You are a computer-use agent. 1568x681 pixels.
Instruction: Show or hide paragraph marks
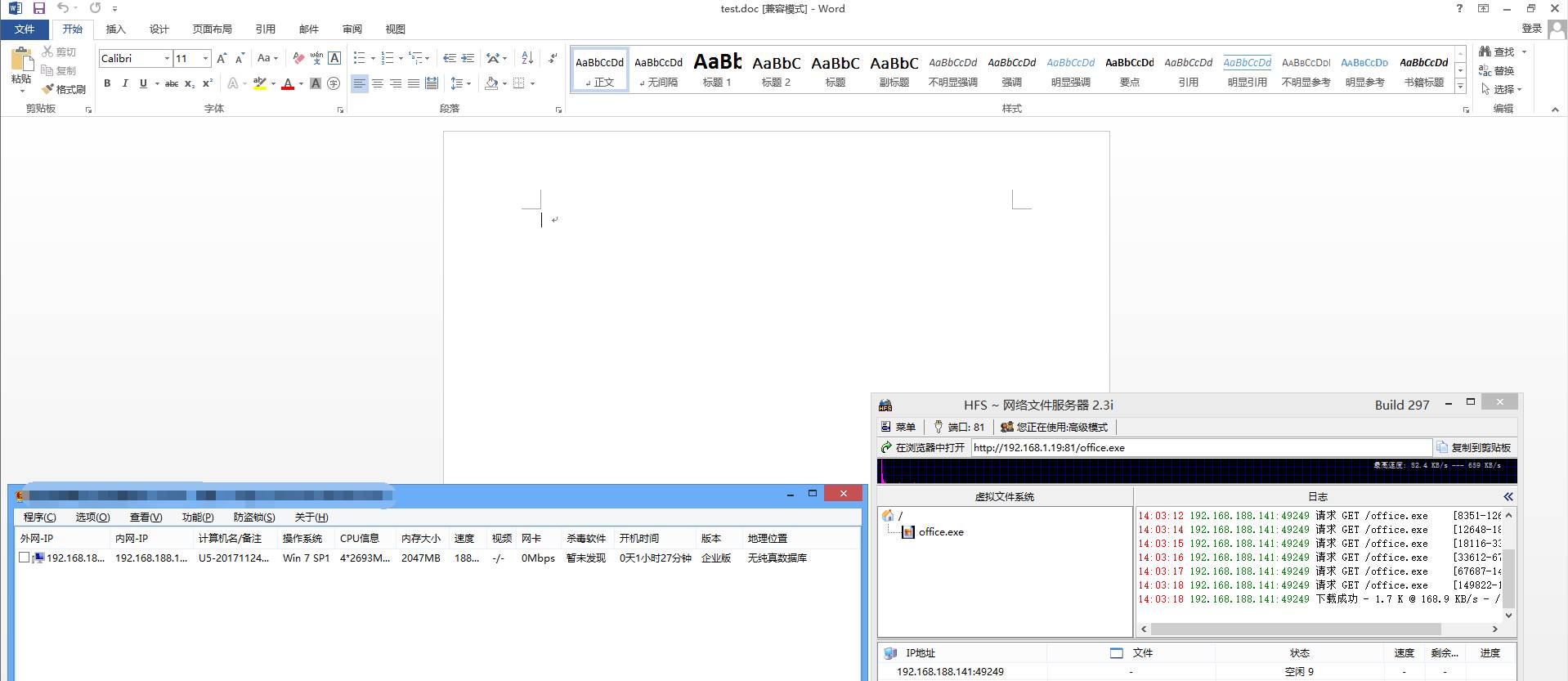(x=553, y=58)
